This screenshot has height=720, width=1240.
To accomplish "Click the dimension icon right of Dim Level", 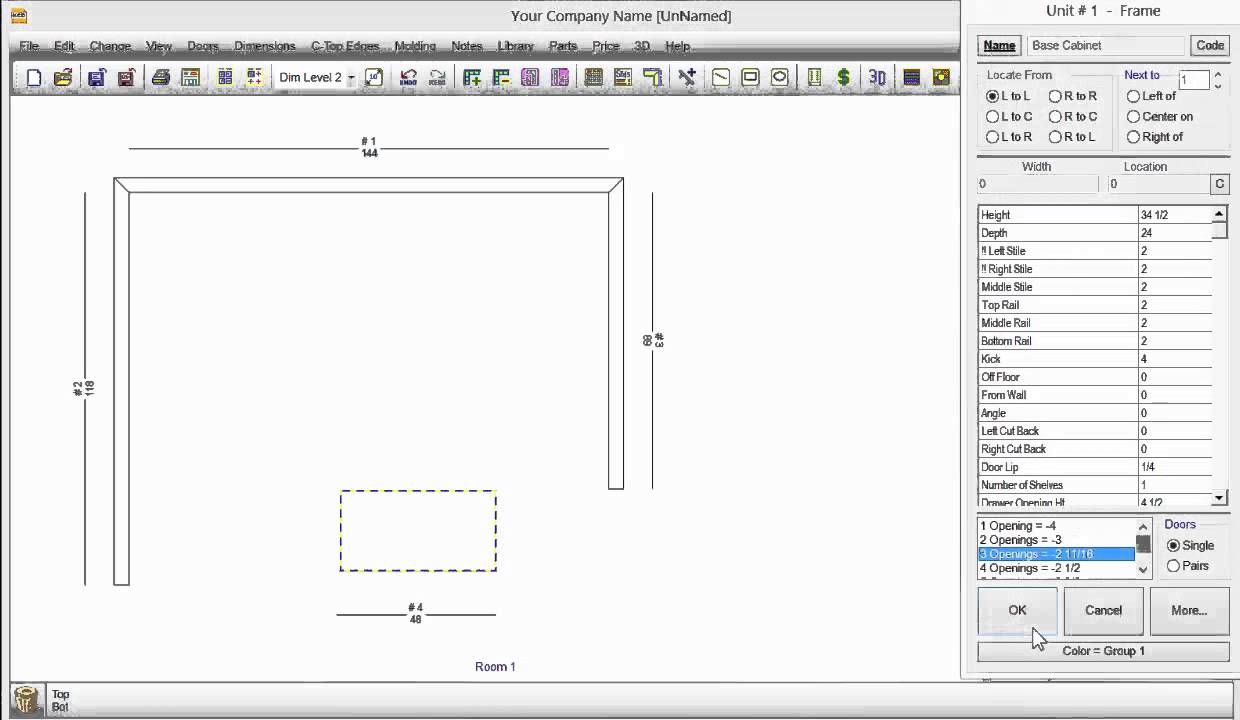I will coord(373,77).
